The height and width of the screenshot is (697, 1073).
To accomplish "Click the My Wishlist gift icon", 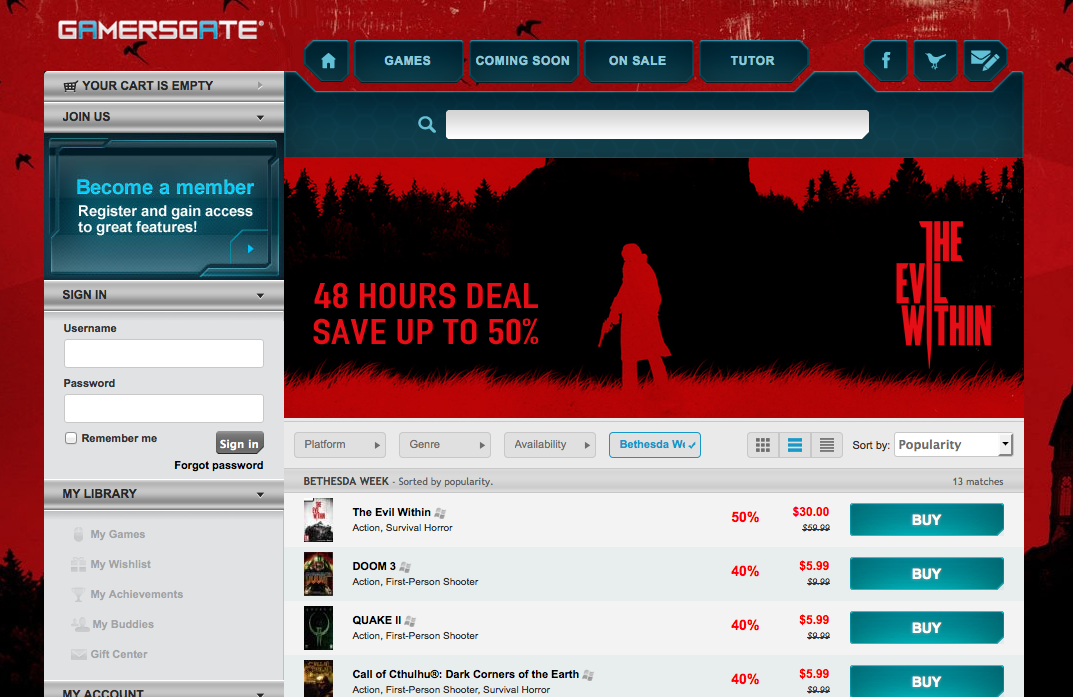I will 78,564.
